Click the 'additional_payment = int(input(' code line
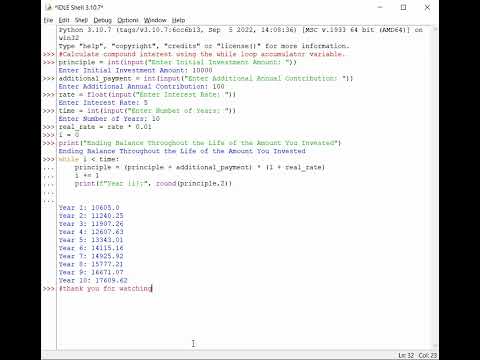This screenshot has height=360, width=480. pos(206,78)
